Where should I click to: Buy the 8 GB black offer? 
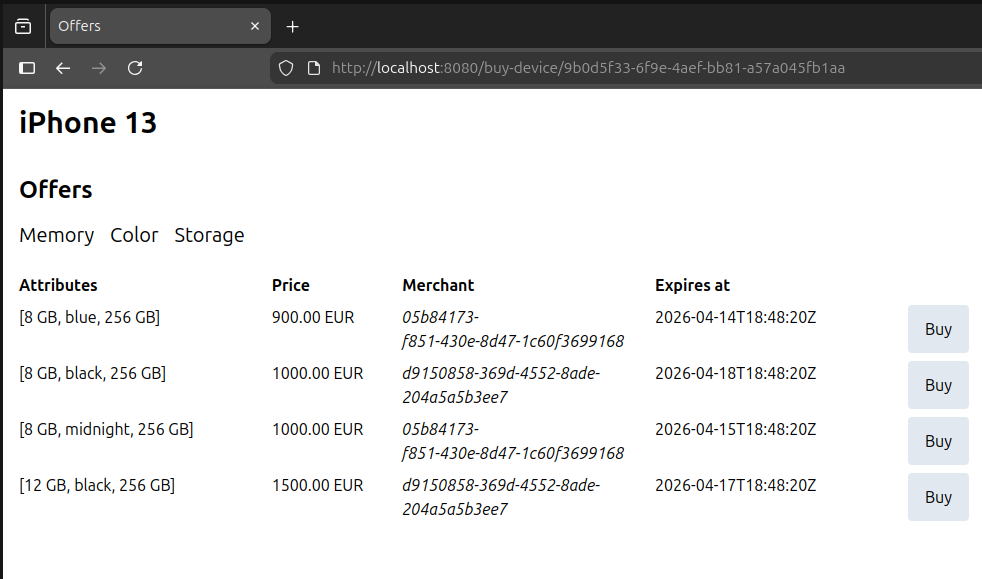(937, 385)
